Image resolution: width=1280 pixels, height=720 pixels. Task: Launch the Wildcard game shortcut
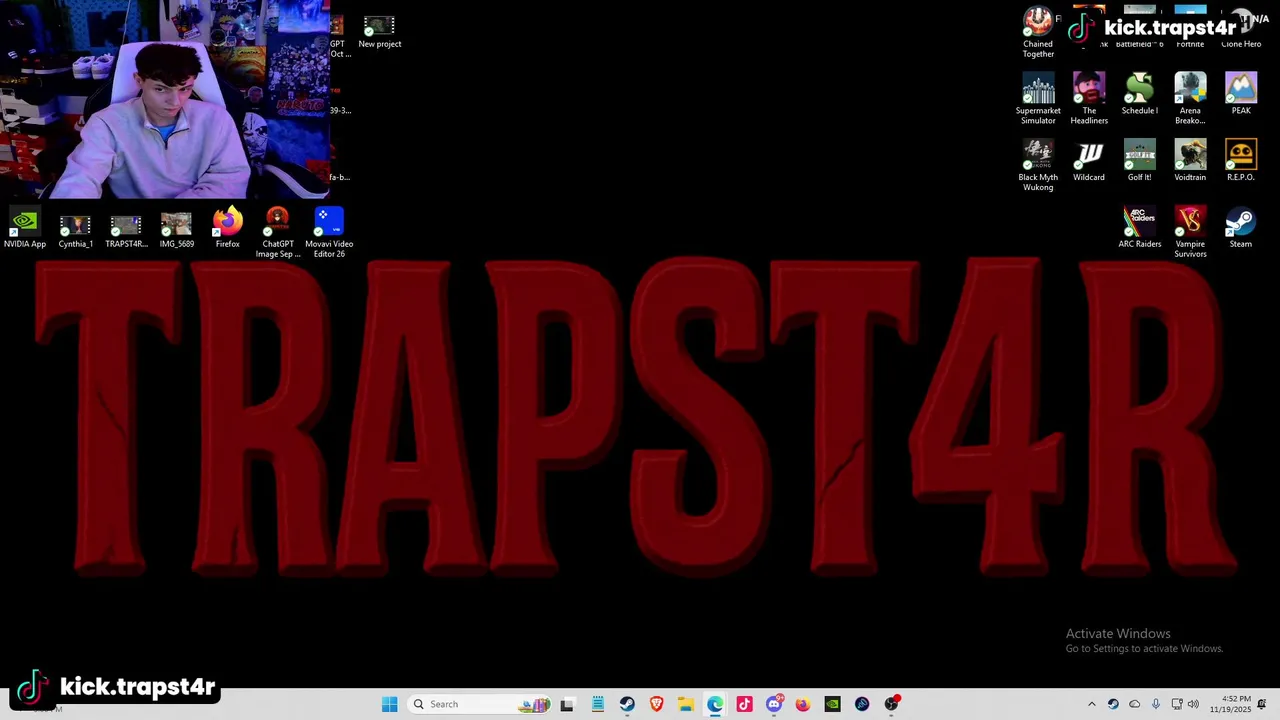coord(1089,161)
